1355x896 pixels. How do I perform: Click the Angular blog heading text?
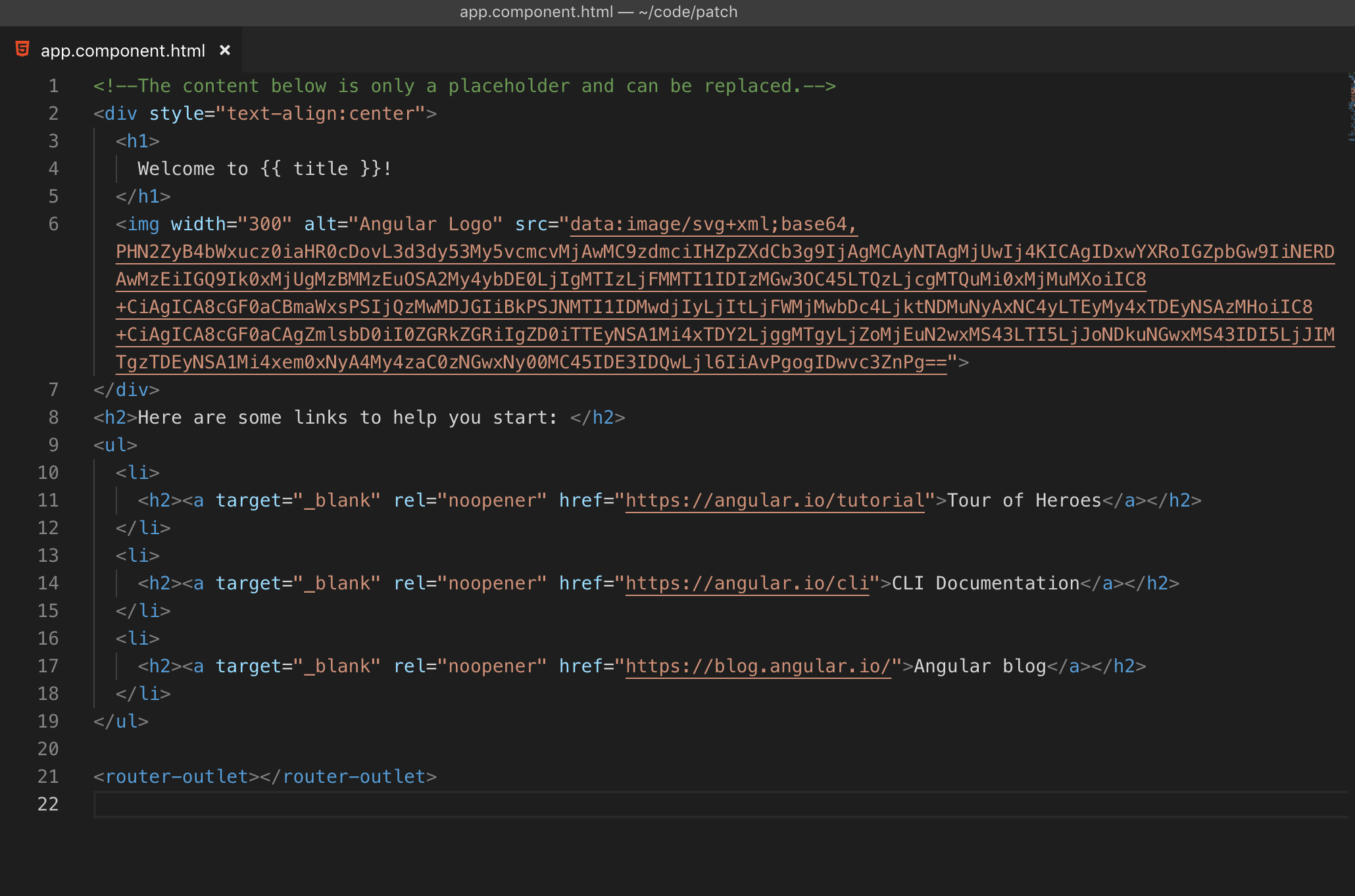click(976, 666)
